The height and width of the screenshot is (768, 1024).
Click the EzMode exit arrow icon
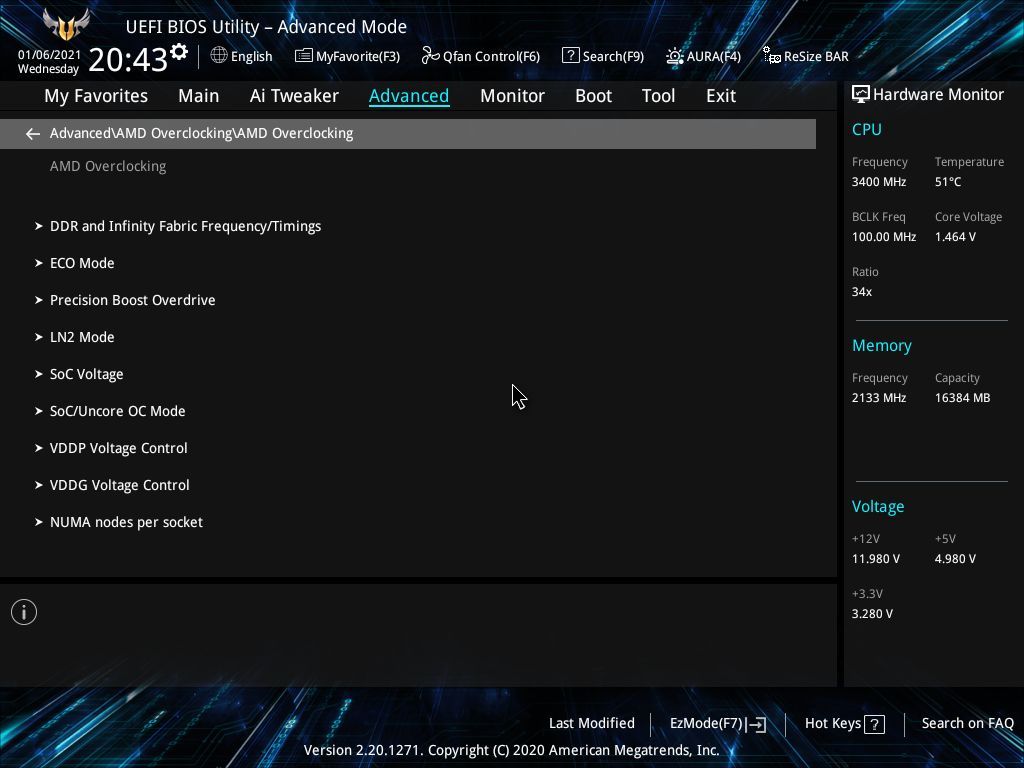click(756, 724)
